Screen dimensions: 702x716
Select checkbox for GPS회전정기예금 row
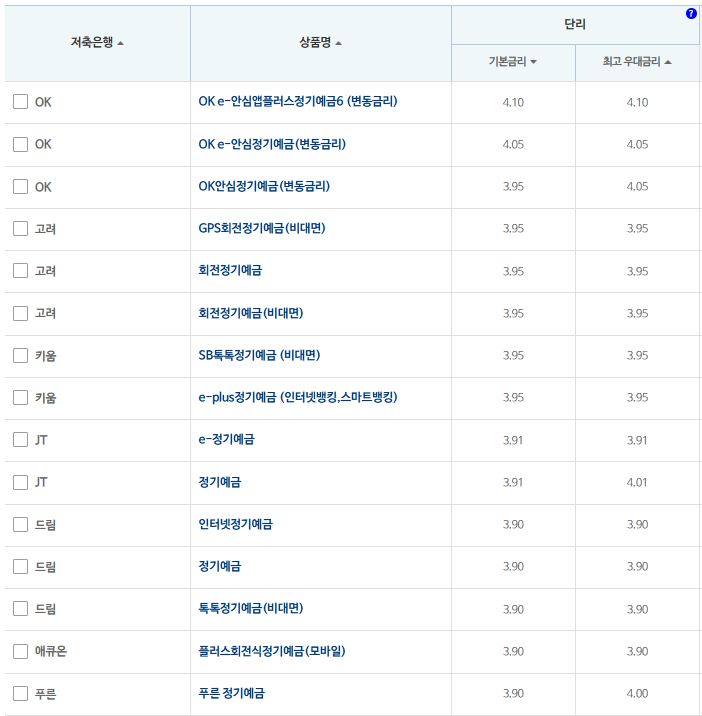(x=21, y=228)
